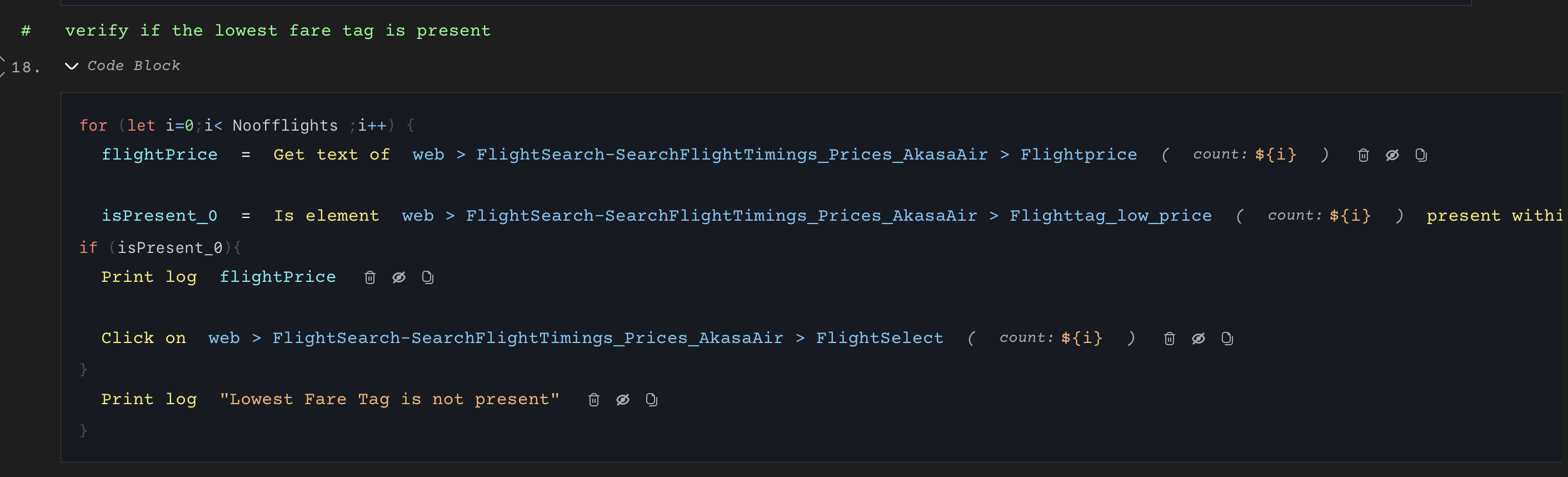
Task: Click the Flightprice element link
Action: point(1078,155)
